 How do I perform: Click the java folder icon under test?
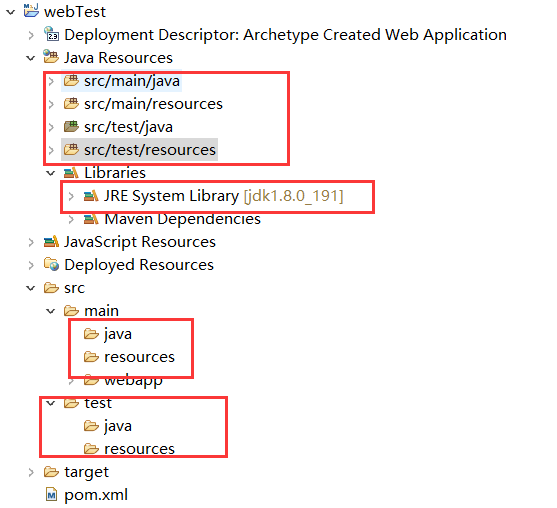91,426
